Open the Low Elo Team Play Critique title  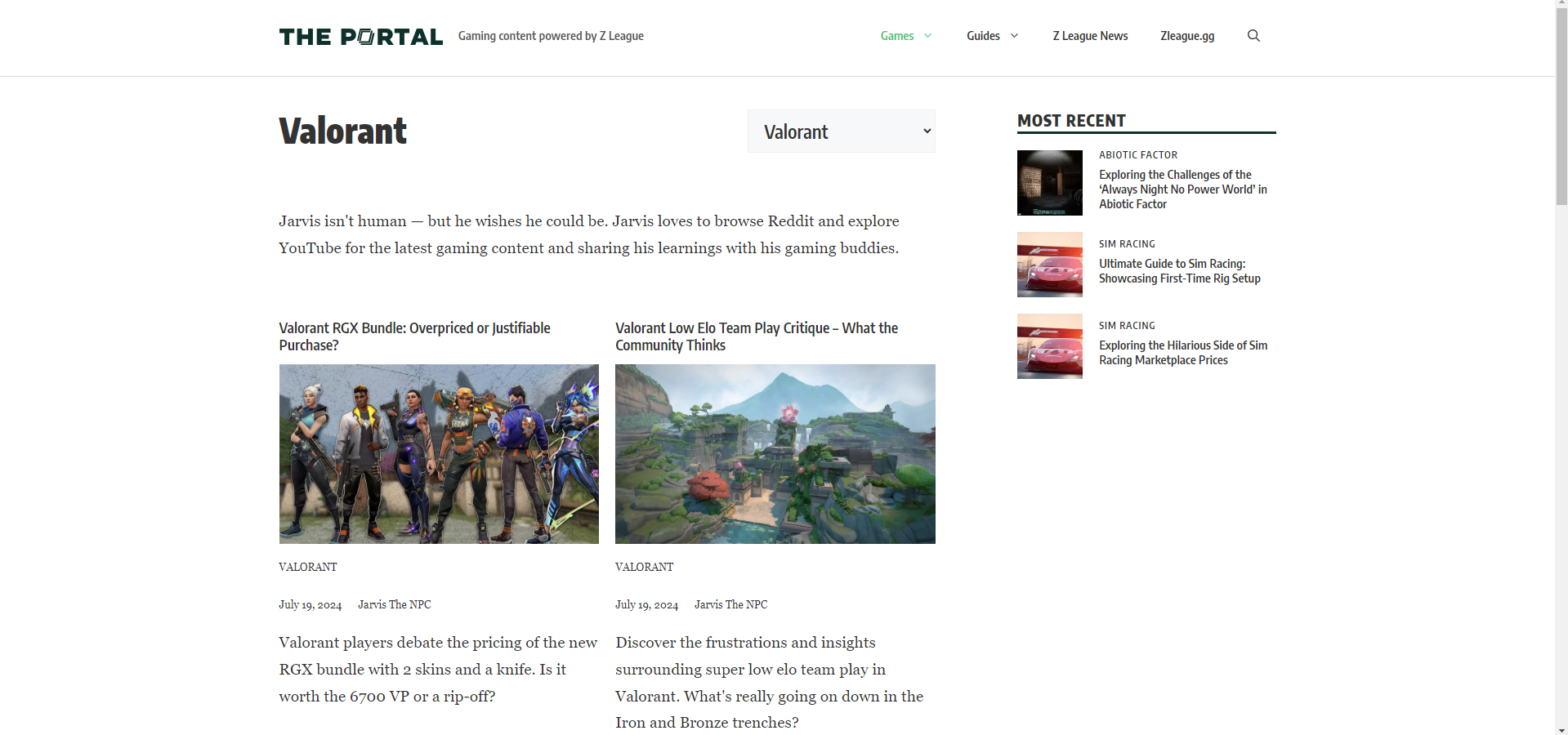[757, 336]
